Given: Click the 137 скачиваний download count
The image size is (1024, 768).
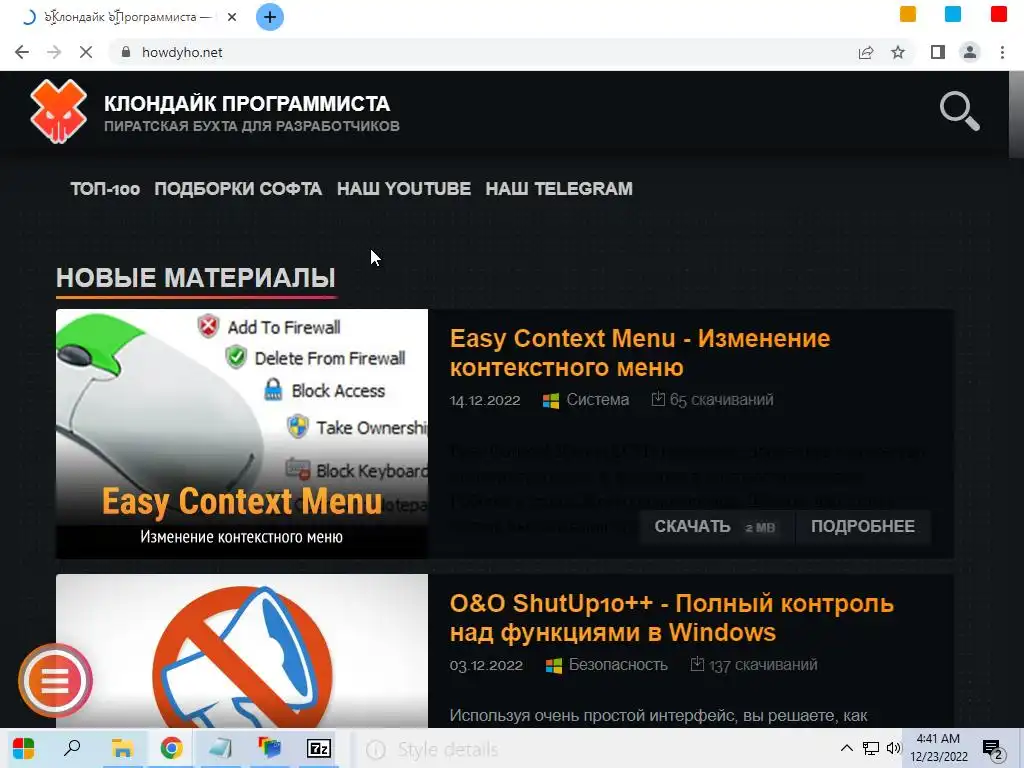Looking at the screenshot, I should click(x=754, y=665).
